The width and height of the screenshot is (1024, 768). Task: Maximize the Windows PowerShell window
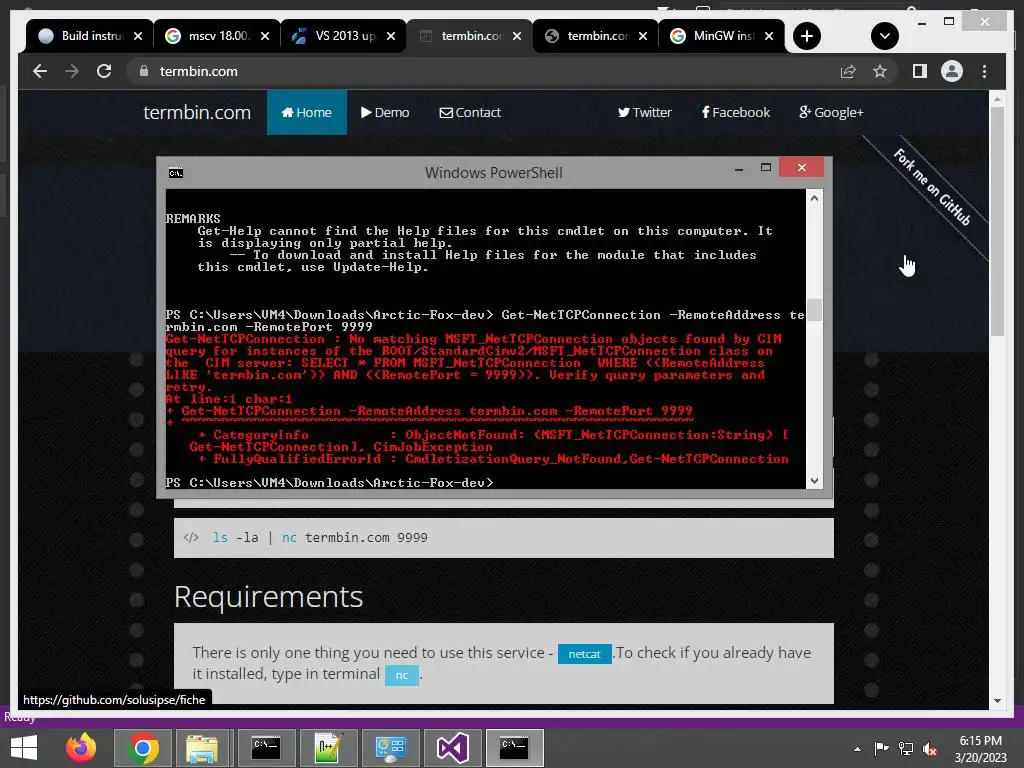pos(766,168)
